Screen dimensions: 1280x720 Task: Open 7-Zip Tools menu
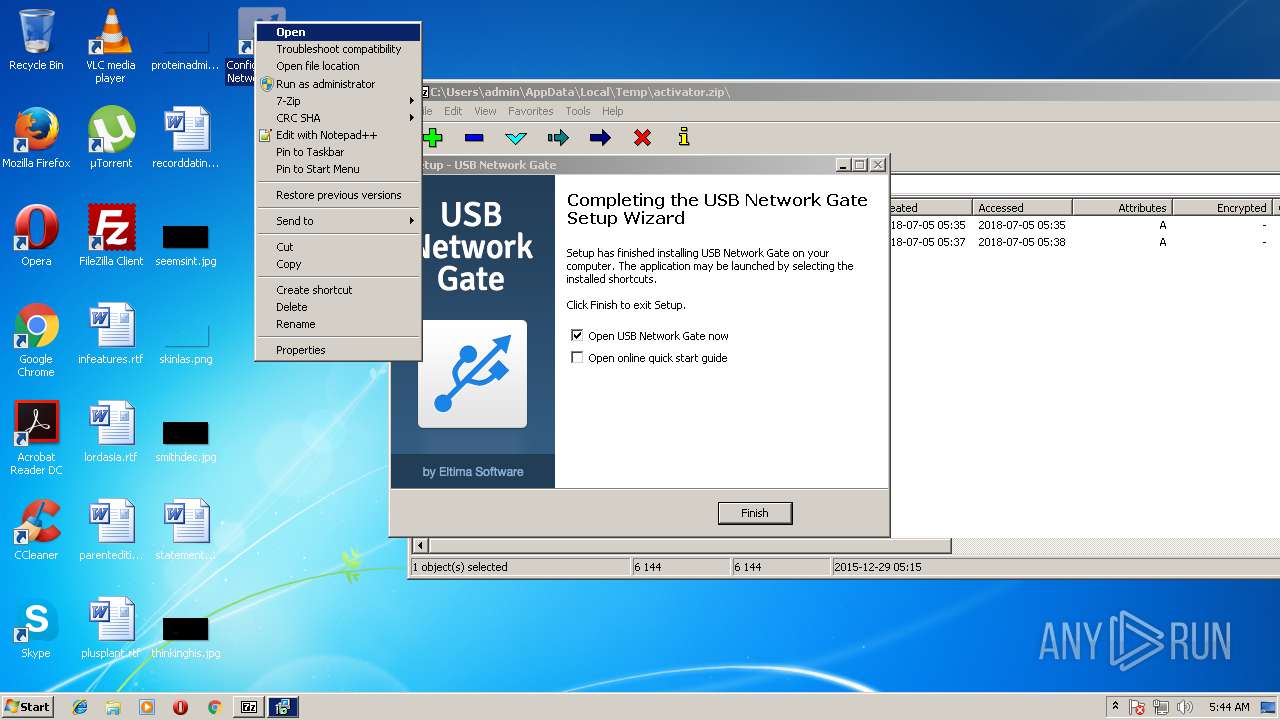578,111
